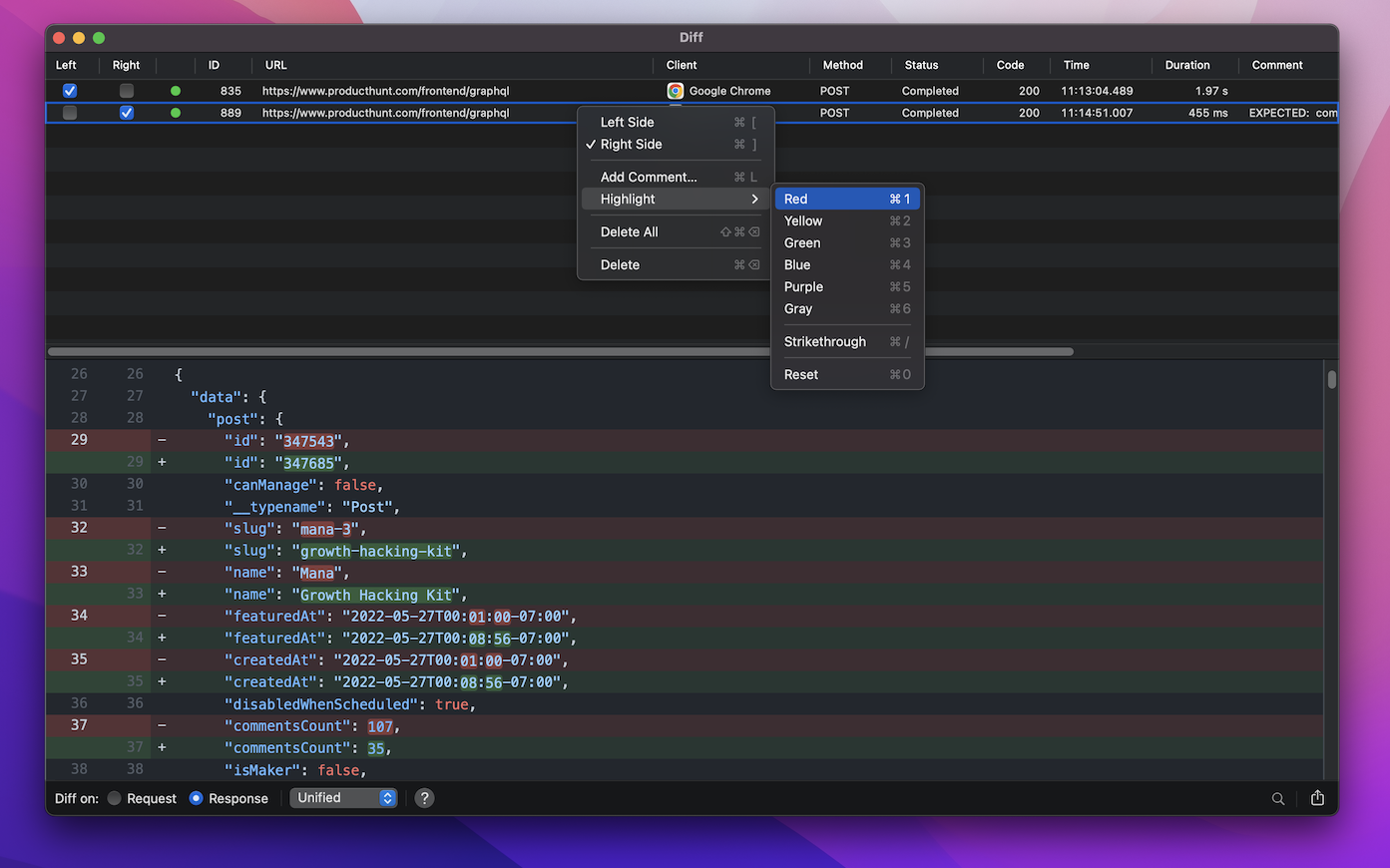Click the EXPECTED comment cell in row 889
Screen dimensions: 1390x868
click(x=1292, y=113)
